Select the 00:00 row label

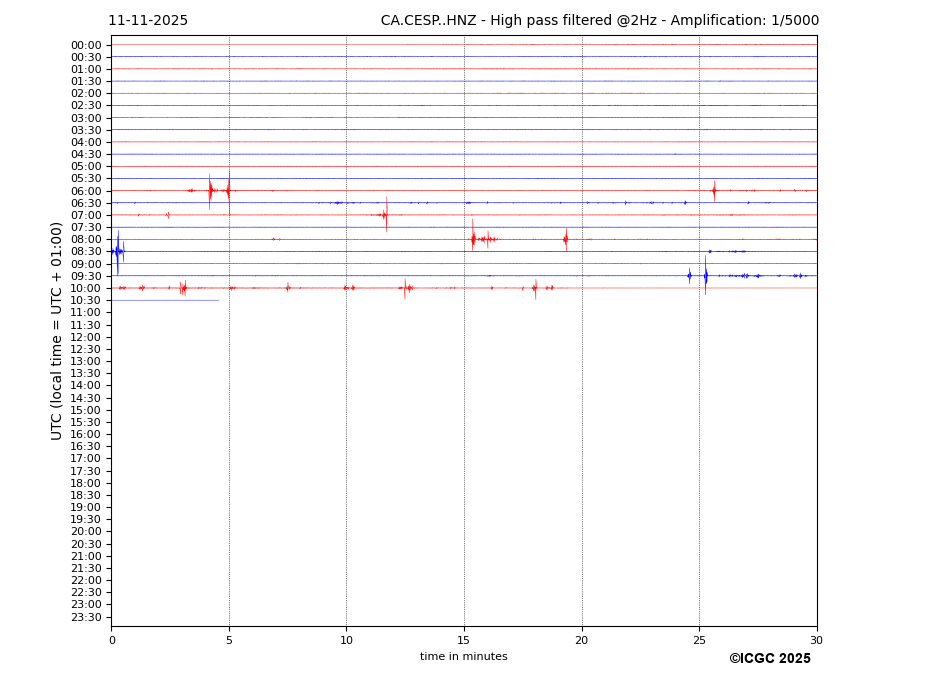(x=86, y=45)
